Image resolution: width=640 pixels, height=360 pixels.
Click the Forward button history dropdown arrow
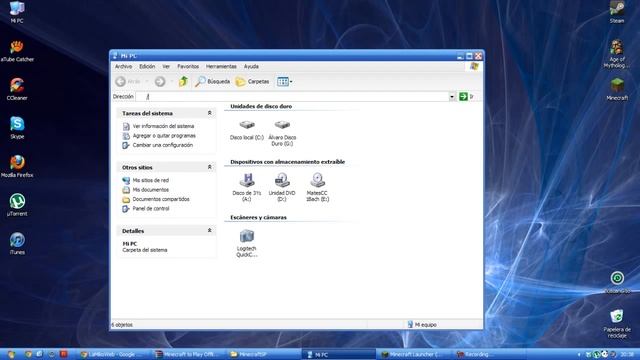171,81
